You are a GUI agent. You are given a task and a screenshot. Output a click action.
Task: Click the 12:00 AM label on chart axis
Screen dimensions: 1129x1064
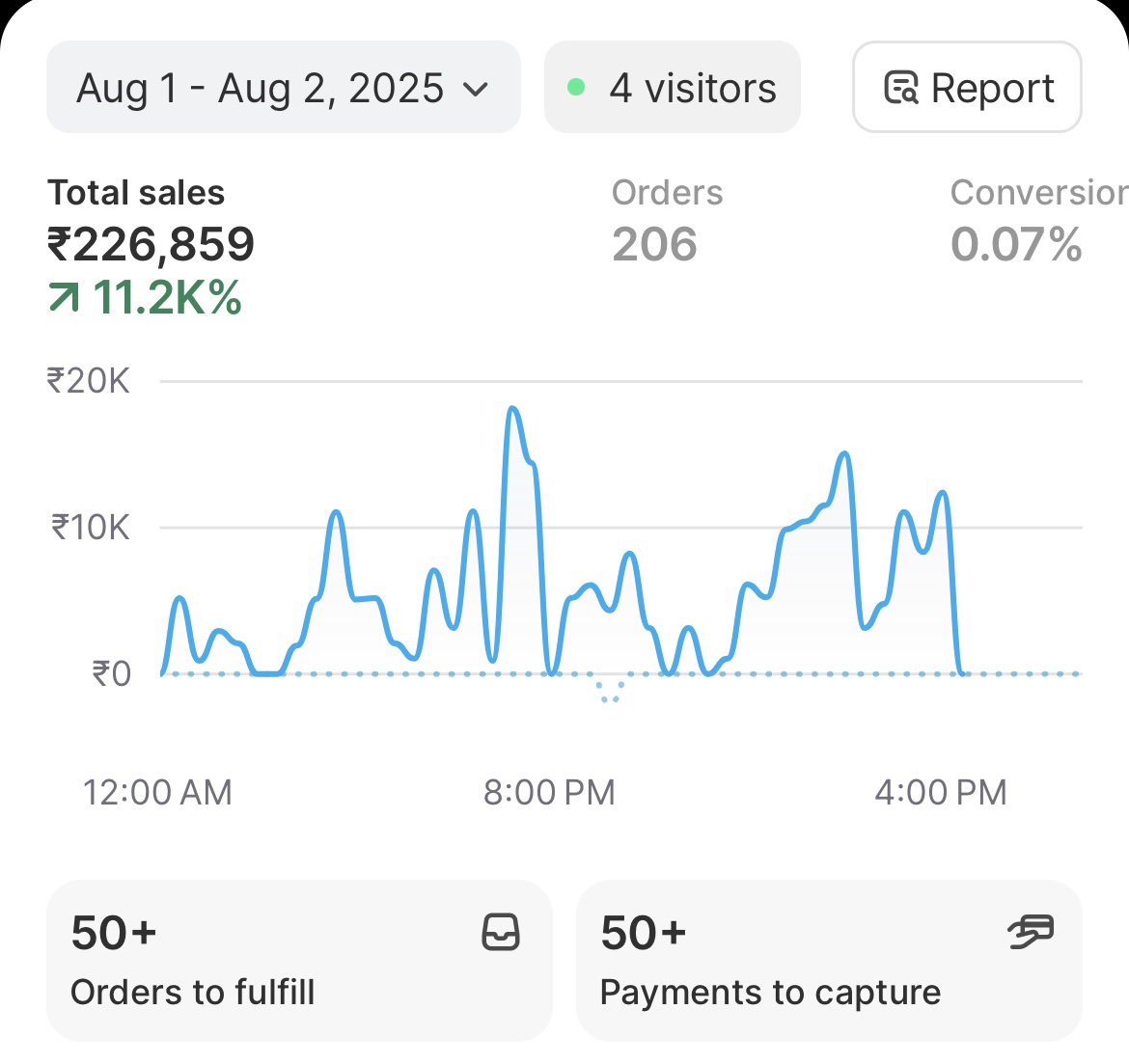tap(157, 793)
